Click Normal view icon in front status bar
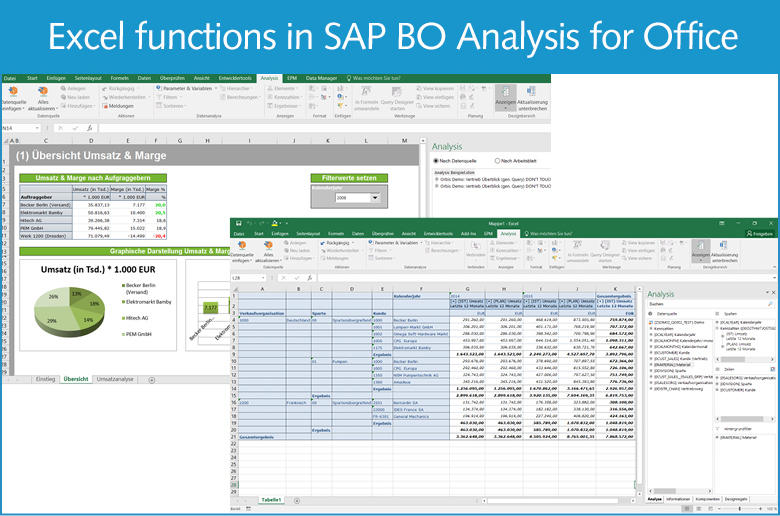This screenshot has width=780, height=516. [x=687, y=509]
